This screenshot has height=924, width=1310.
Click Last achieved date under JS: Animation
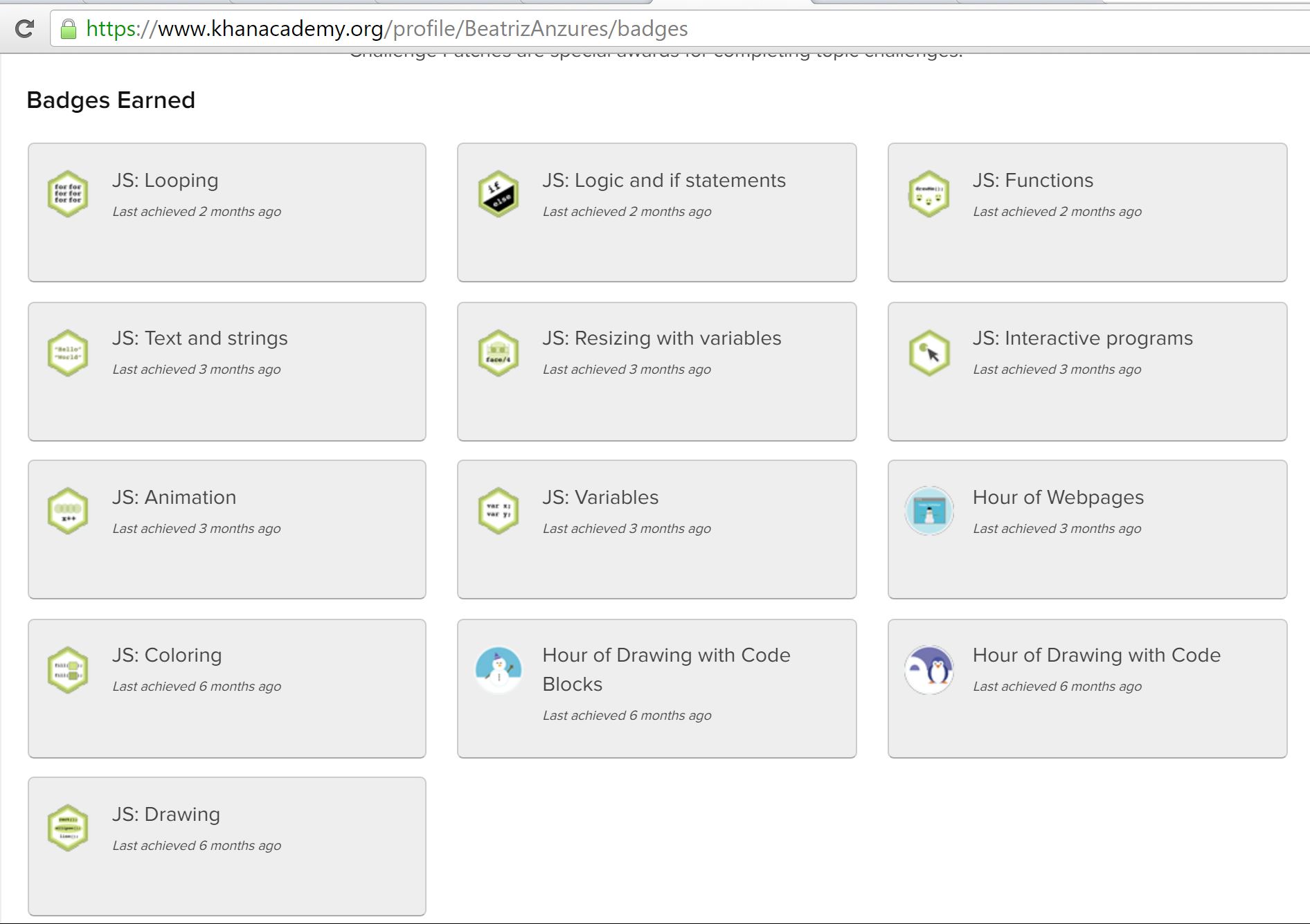pyautogui.click(x=197, y=529)
